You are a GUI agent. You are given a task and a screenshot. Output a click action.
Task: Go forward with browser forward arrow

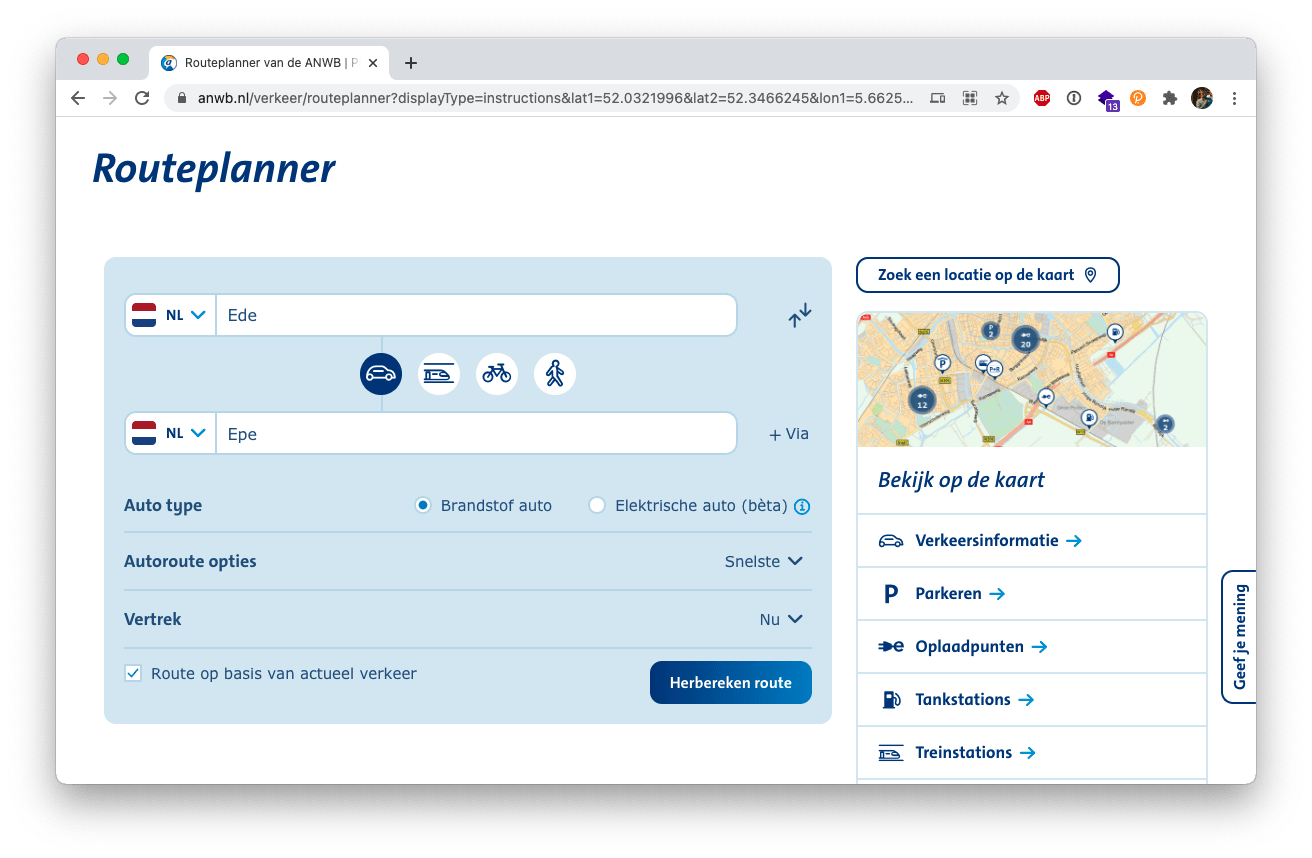pyautogui.click(x=110, y=98)
